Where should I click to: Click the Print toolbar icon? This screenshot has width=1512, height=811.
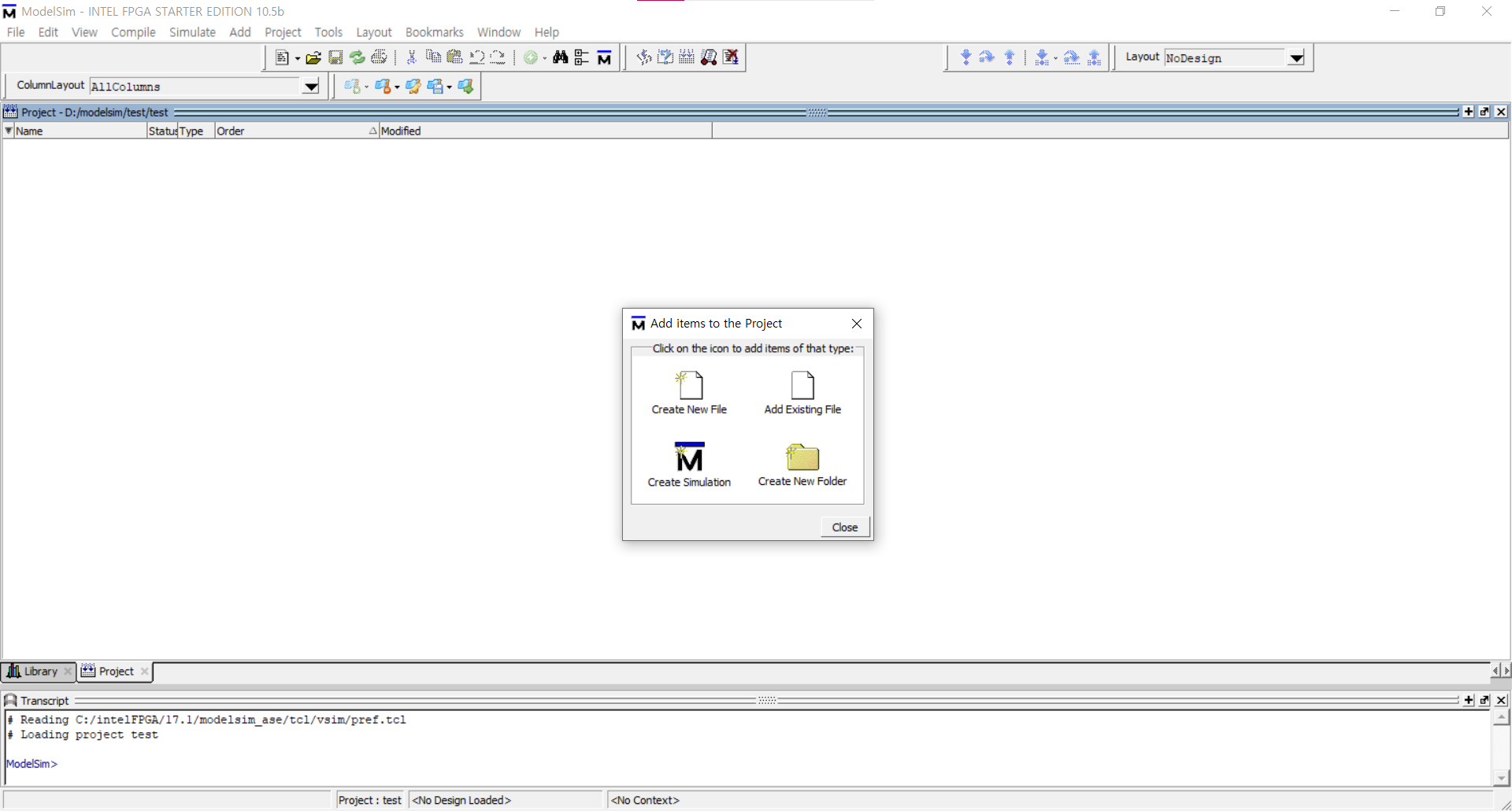[380, 57]
